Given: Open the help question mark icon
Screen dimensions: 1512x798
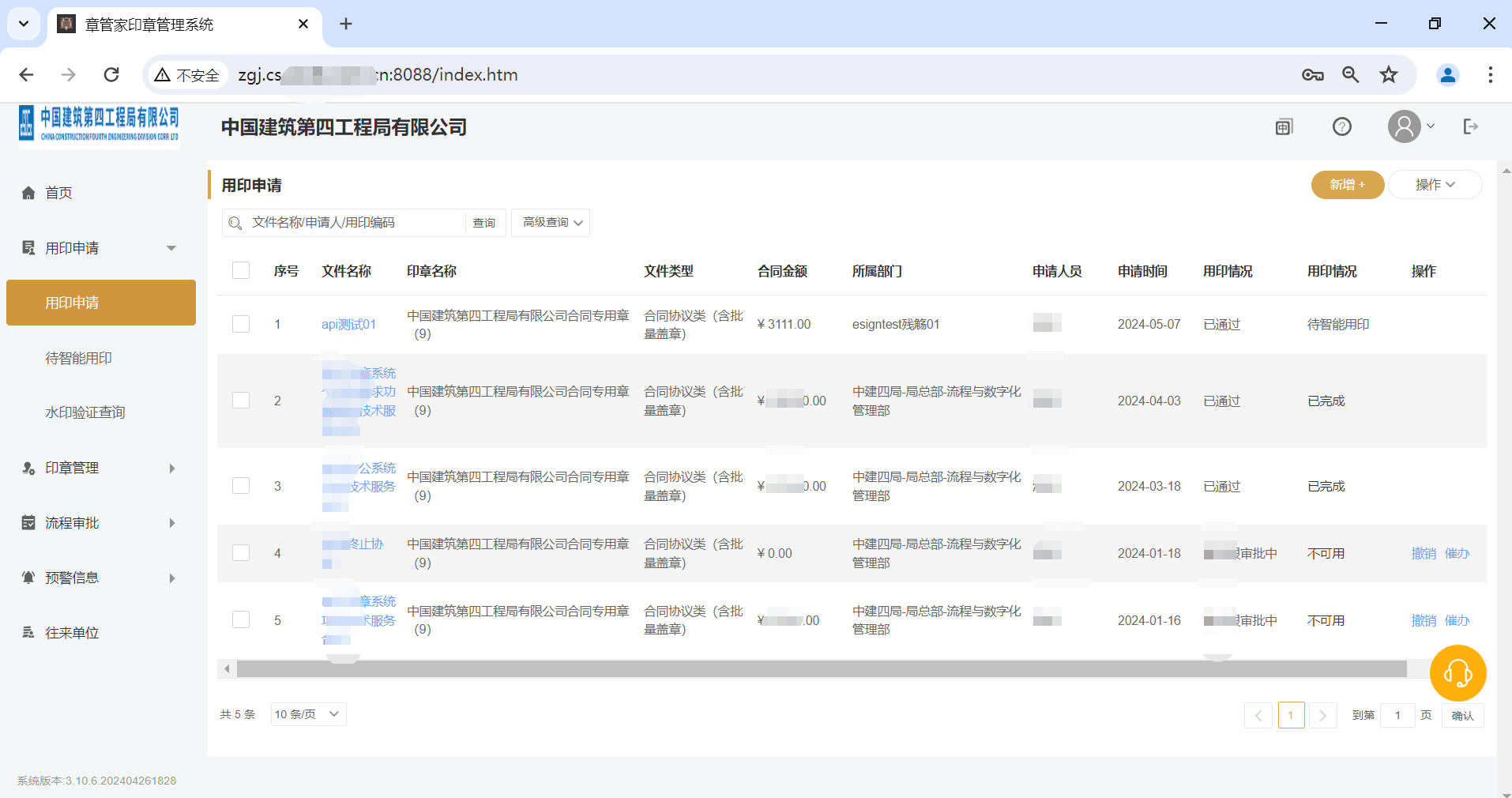Looking at the screenshot, I should (x=1342, y=127).
